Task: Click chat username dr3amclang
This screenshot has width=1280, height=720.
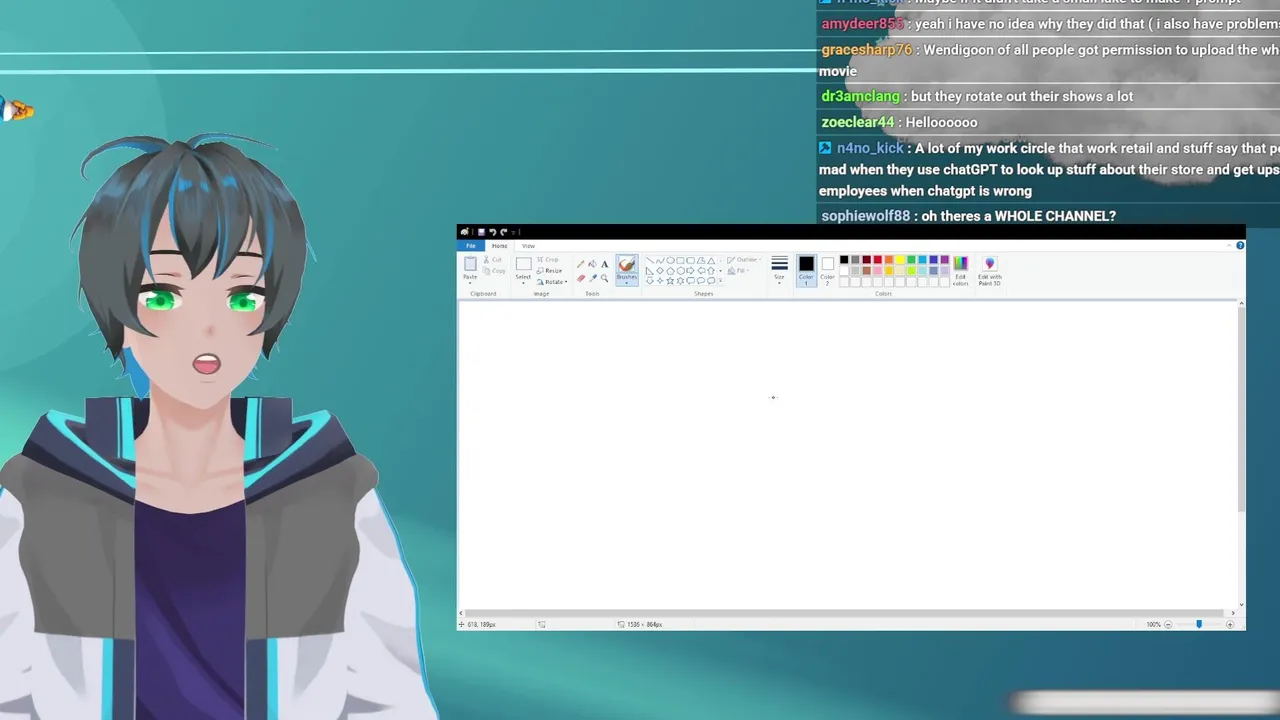Action: pos(860,96)
